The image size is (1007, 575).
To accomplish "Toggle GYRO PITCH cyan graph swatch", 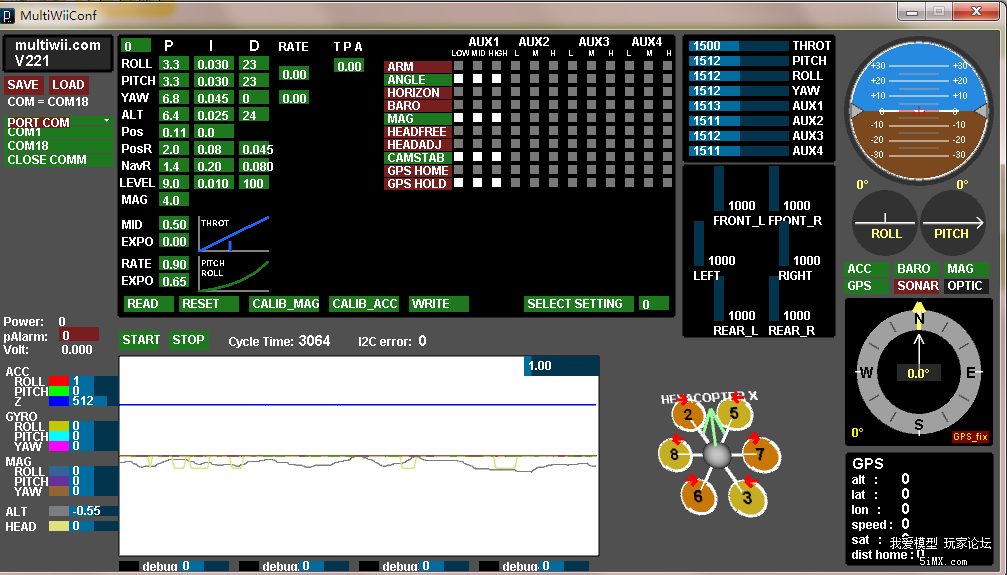I will pos(58,436).
